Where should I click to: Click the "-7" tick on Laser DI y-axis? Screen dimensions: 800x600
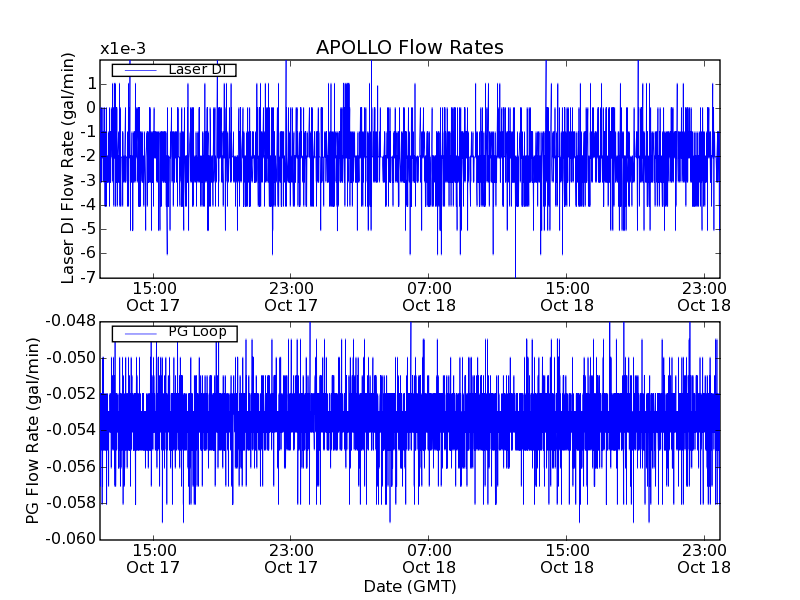(x=88, y=277)
